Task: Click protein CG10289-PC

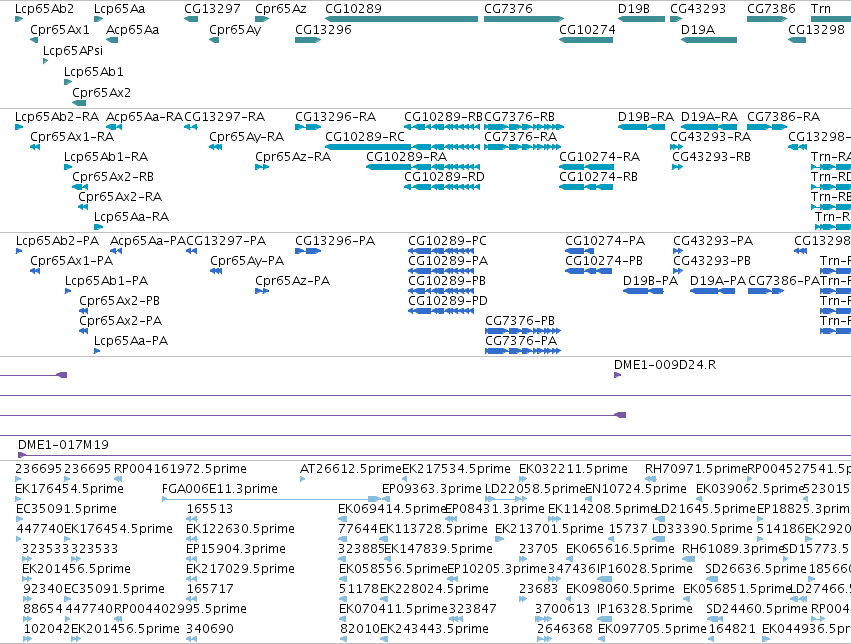Action: (441, 251)
